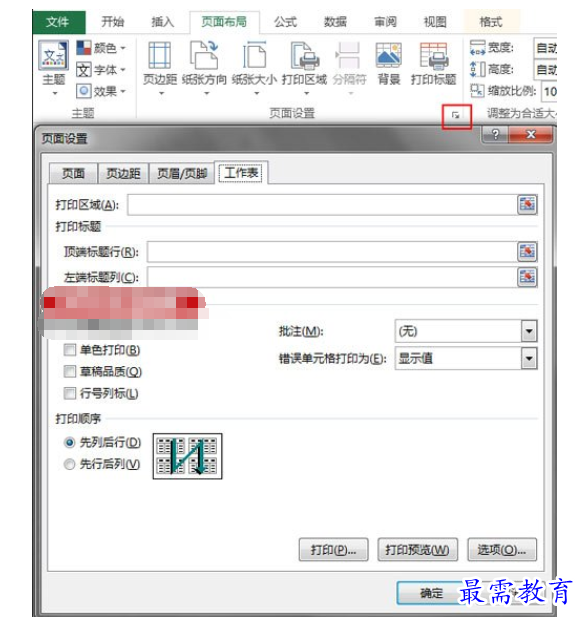Switch to the 公式 formulas ribbon tab

[x=285, y=21]
